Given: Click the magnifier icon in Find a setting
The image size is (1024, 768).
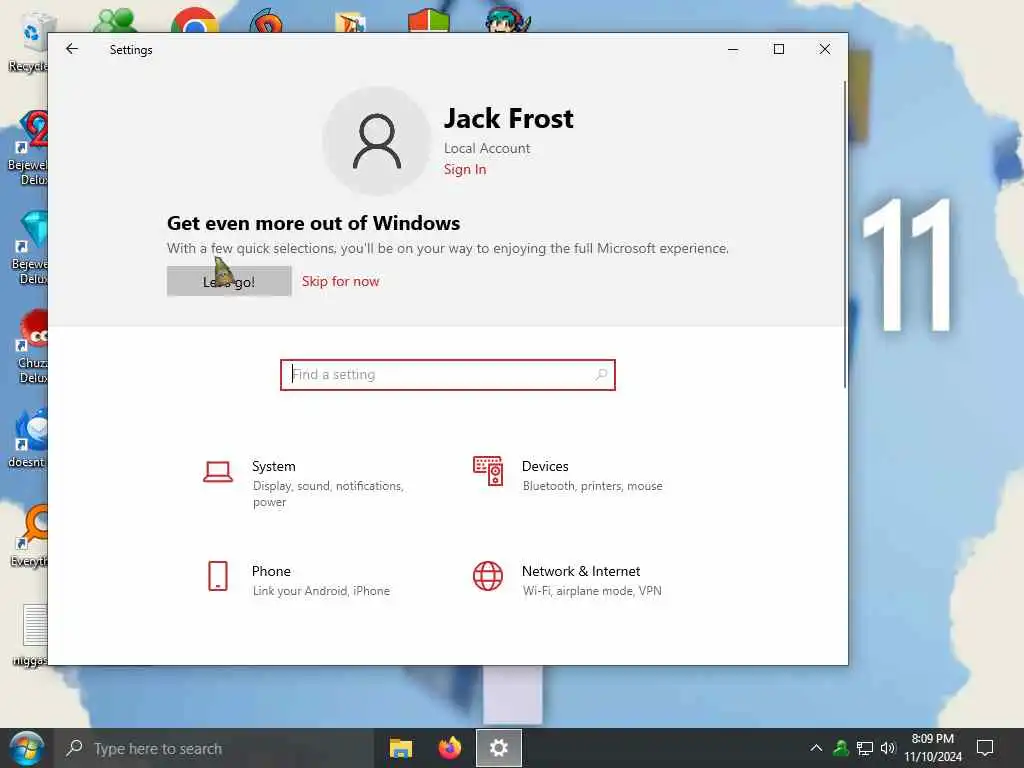Looking at the screenshot, I should point(601,375).
